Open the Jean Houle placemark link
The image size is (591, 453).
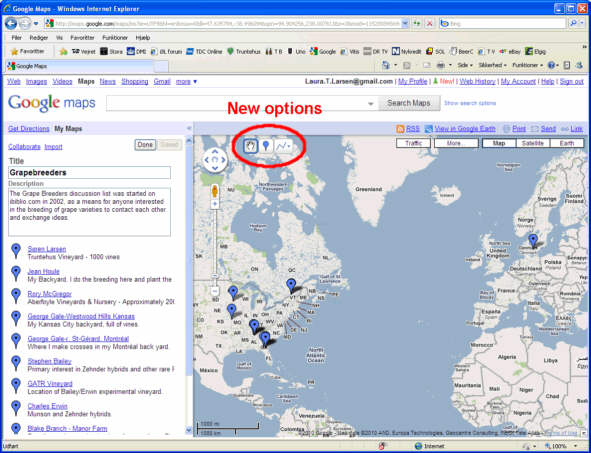(x=43, y=271)
